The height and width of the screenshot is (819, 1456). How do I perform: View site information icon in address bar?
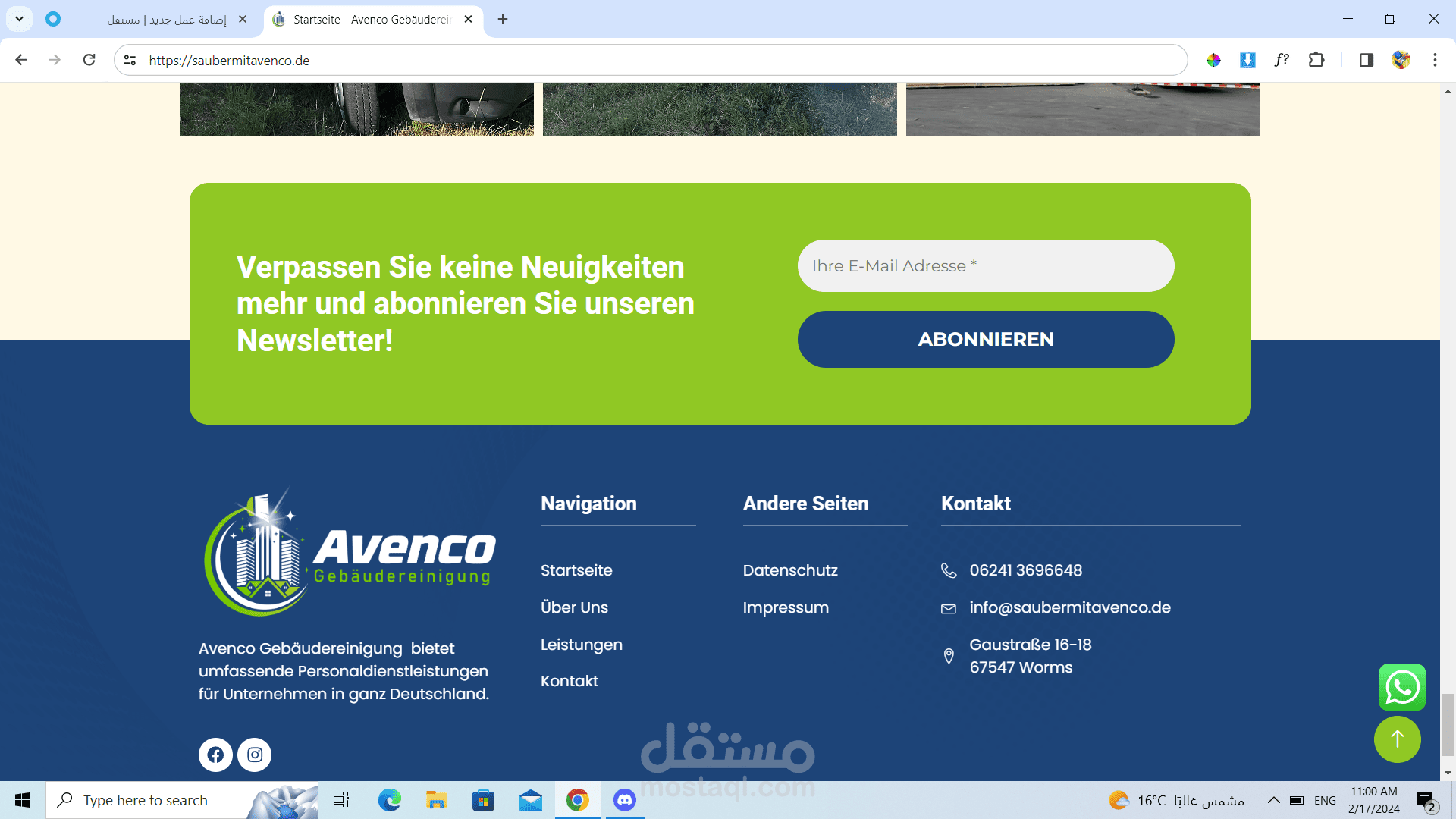[130, 60]
